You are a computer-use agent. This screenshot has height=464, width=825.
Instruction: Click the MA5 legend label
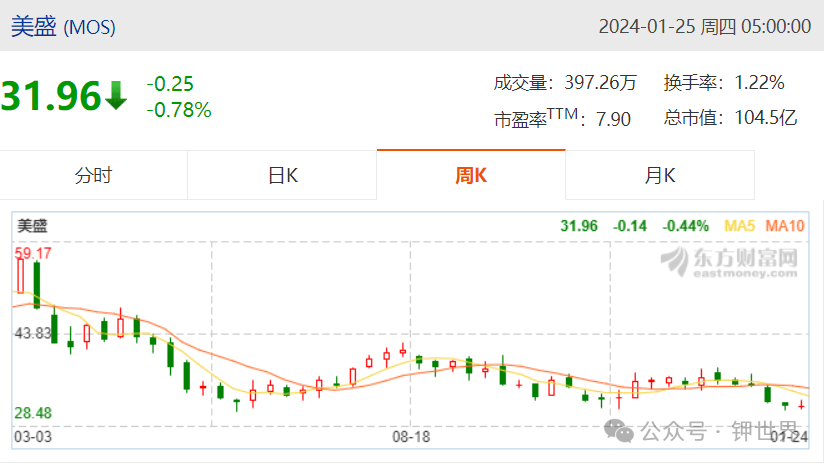(x=739, y=226)
